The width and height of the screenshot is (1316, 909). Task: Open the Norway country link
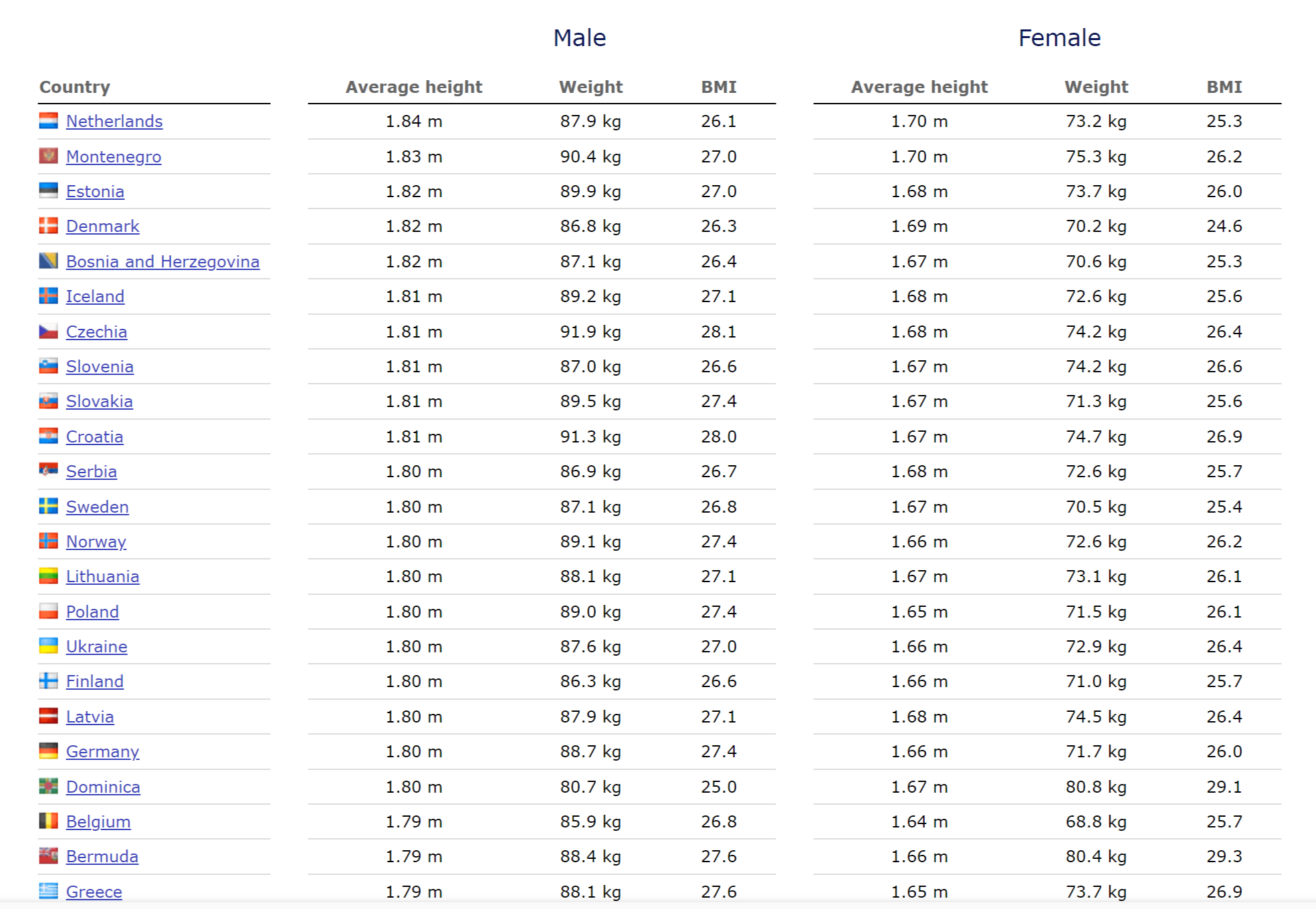(96, 541)
